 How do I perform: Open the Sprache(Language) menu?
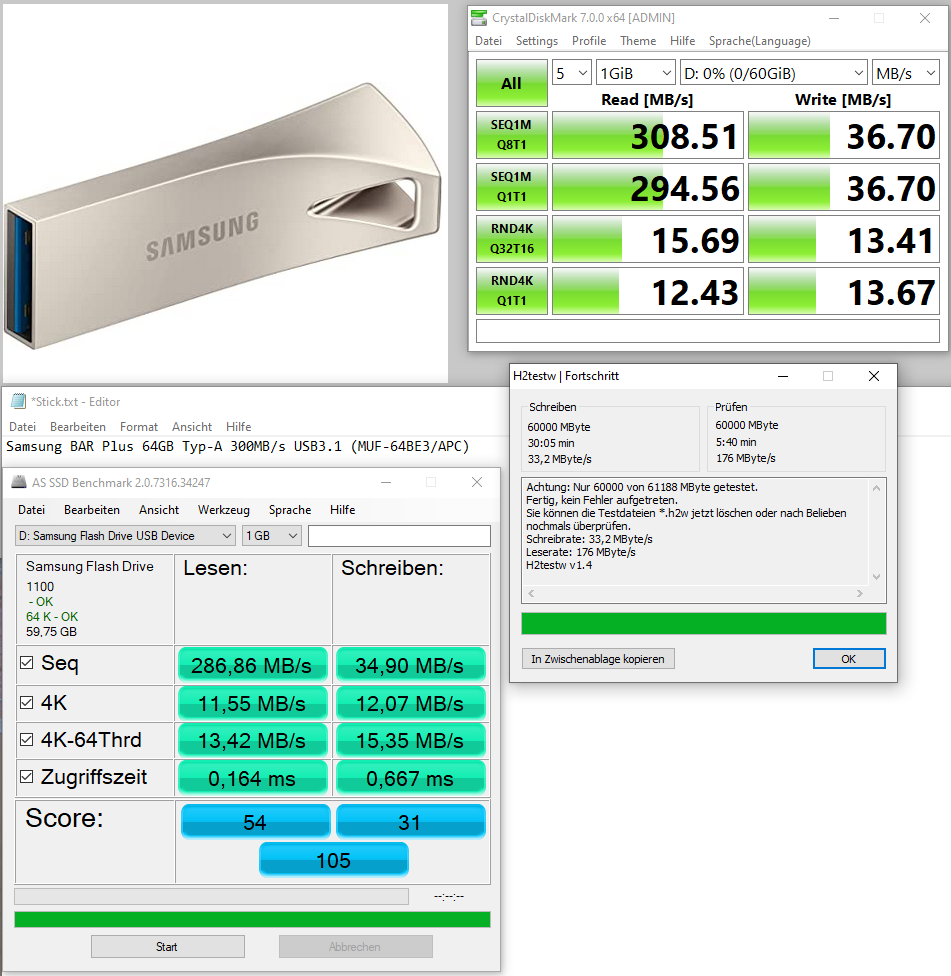759,41
